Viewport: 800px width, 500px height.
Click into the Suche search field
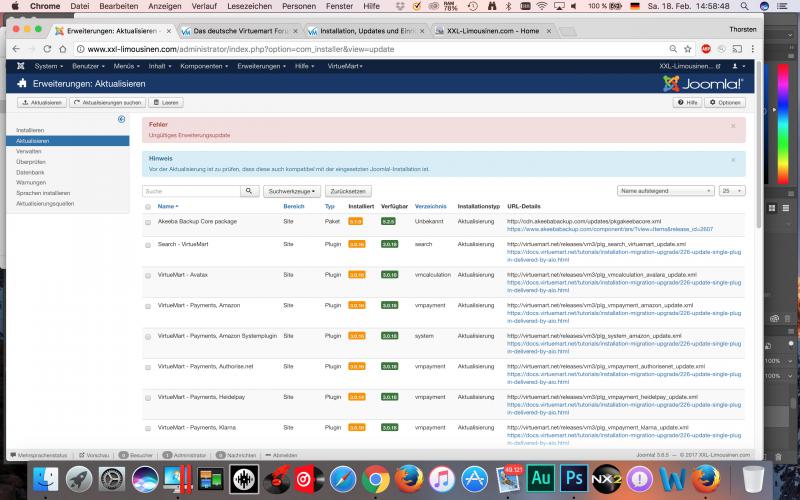click(191, 190)
